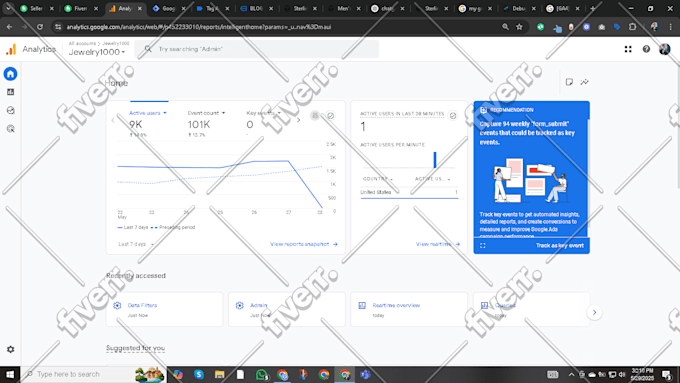Expand the Active users metric dropdown

[x=148, y=113]
